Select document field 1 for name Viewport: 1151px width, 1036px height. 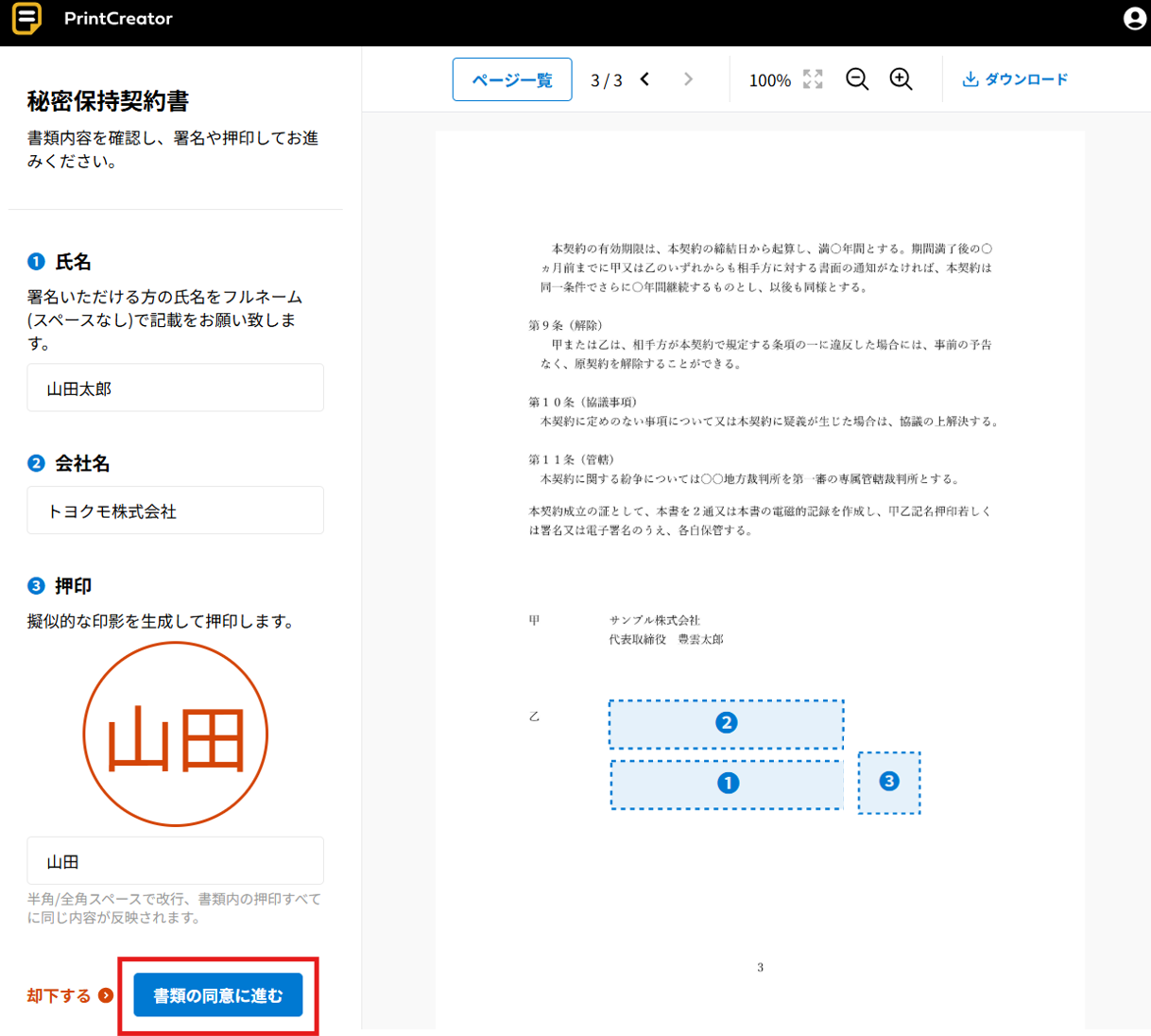727,784
